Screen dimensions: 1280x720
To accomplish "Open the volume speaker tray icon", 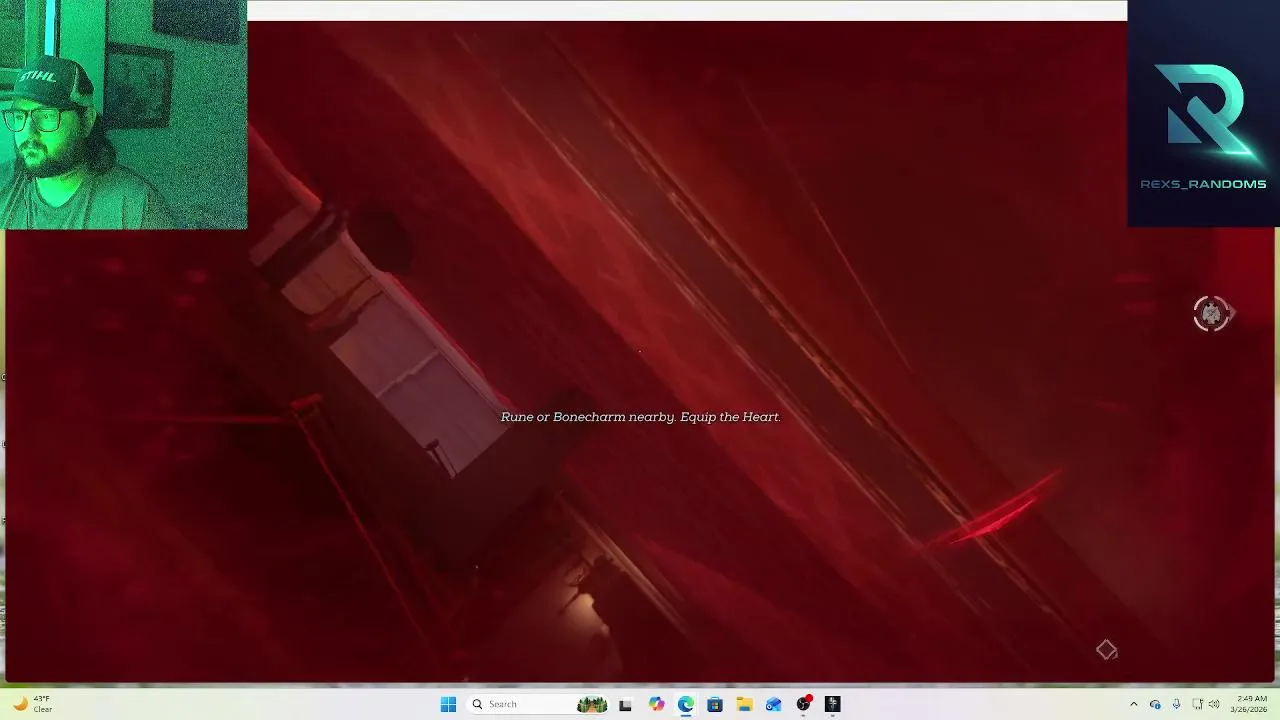I will click(x=1213, y=704).
